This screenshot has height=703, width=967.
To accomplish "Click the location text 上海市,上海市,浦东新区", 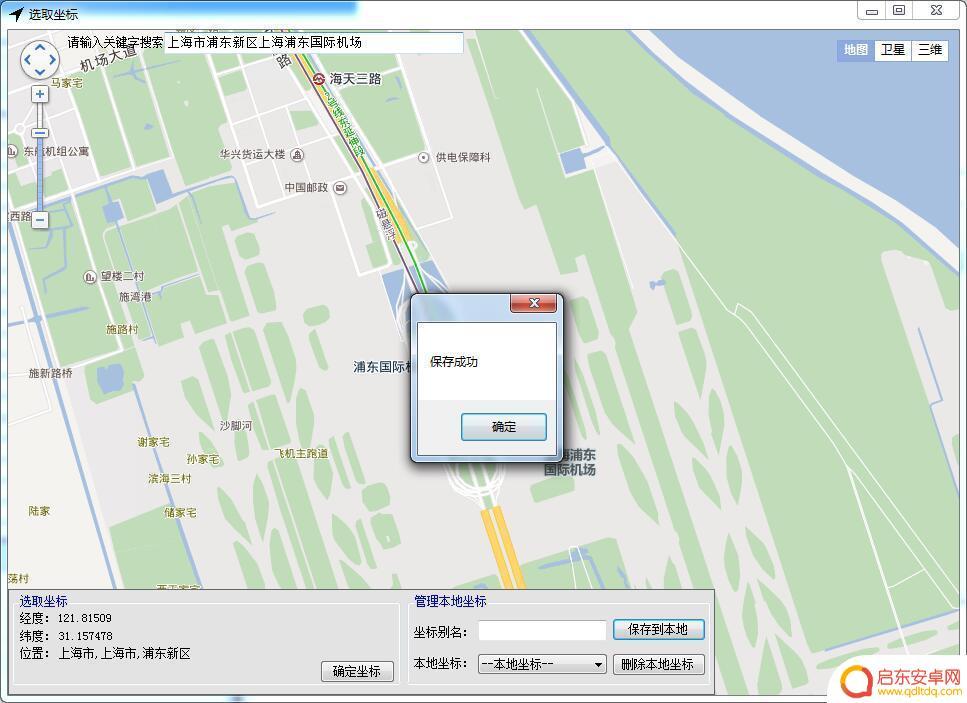I will point(124,654).
